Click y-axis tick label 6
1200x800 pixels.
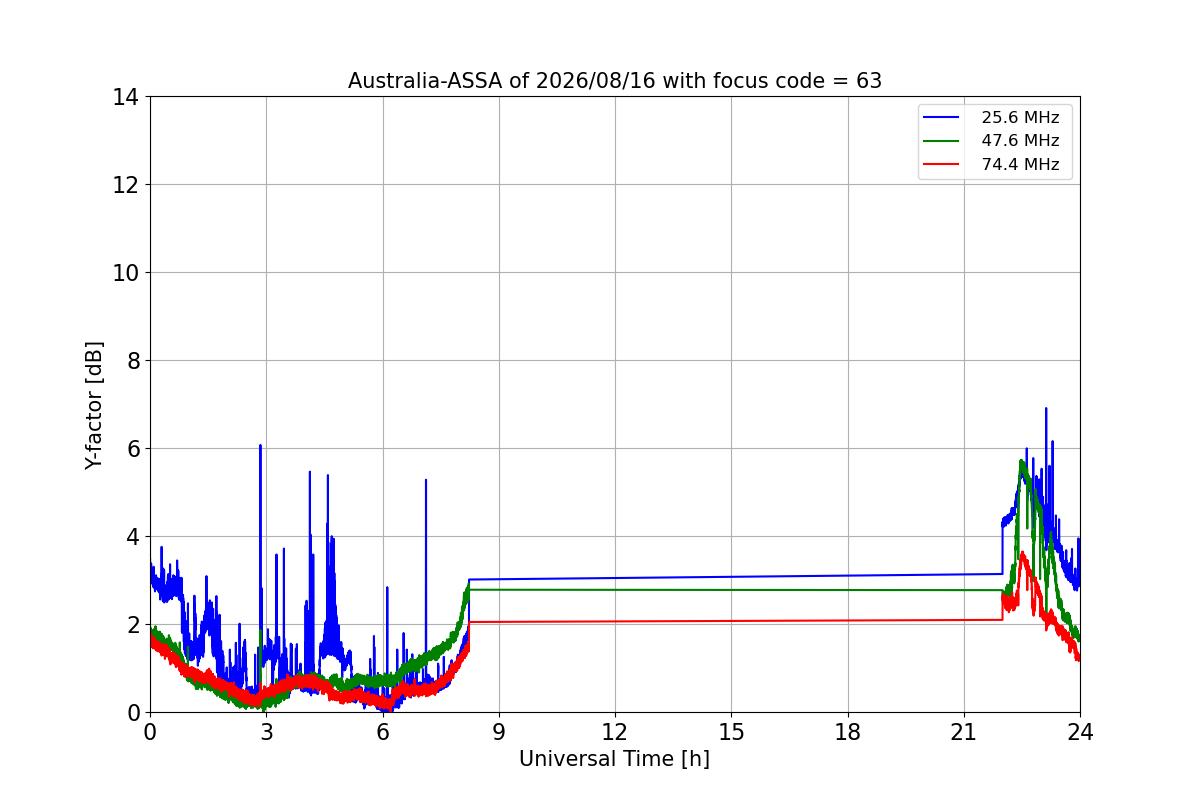(x=132, y=449)
